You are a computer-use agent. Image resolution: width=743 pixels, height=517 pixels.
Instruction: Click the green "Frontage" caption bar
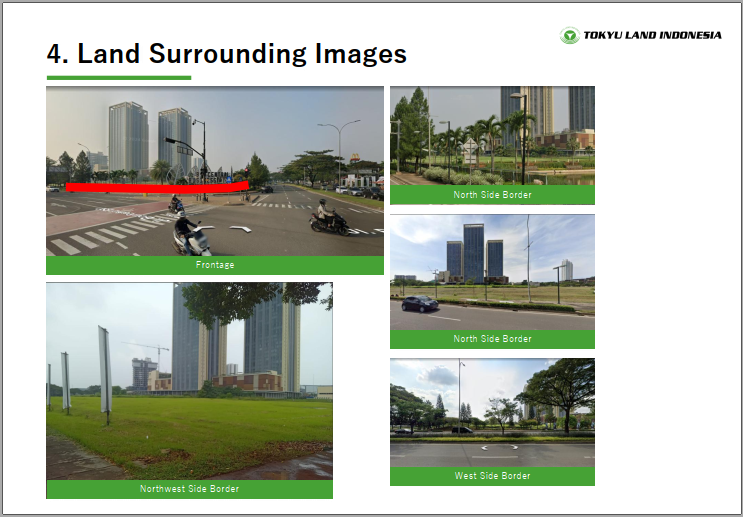214,265
